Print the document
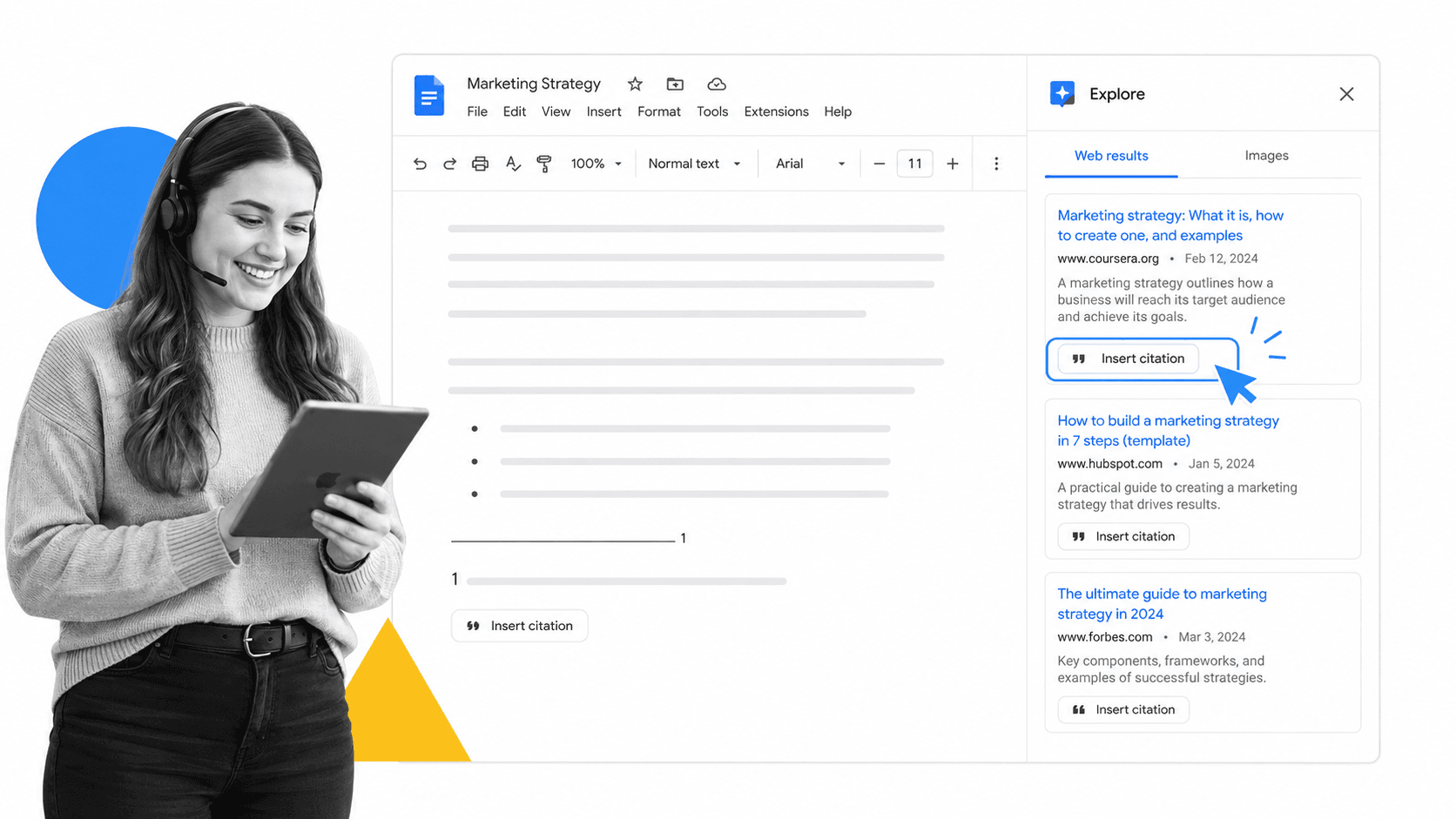The image size is (1456, 819). pyautogui.click(x=480, y=164)
